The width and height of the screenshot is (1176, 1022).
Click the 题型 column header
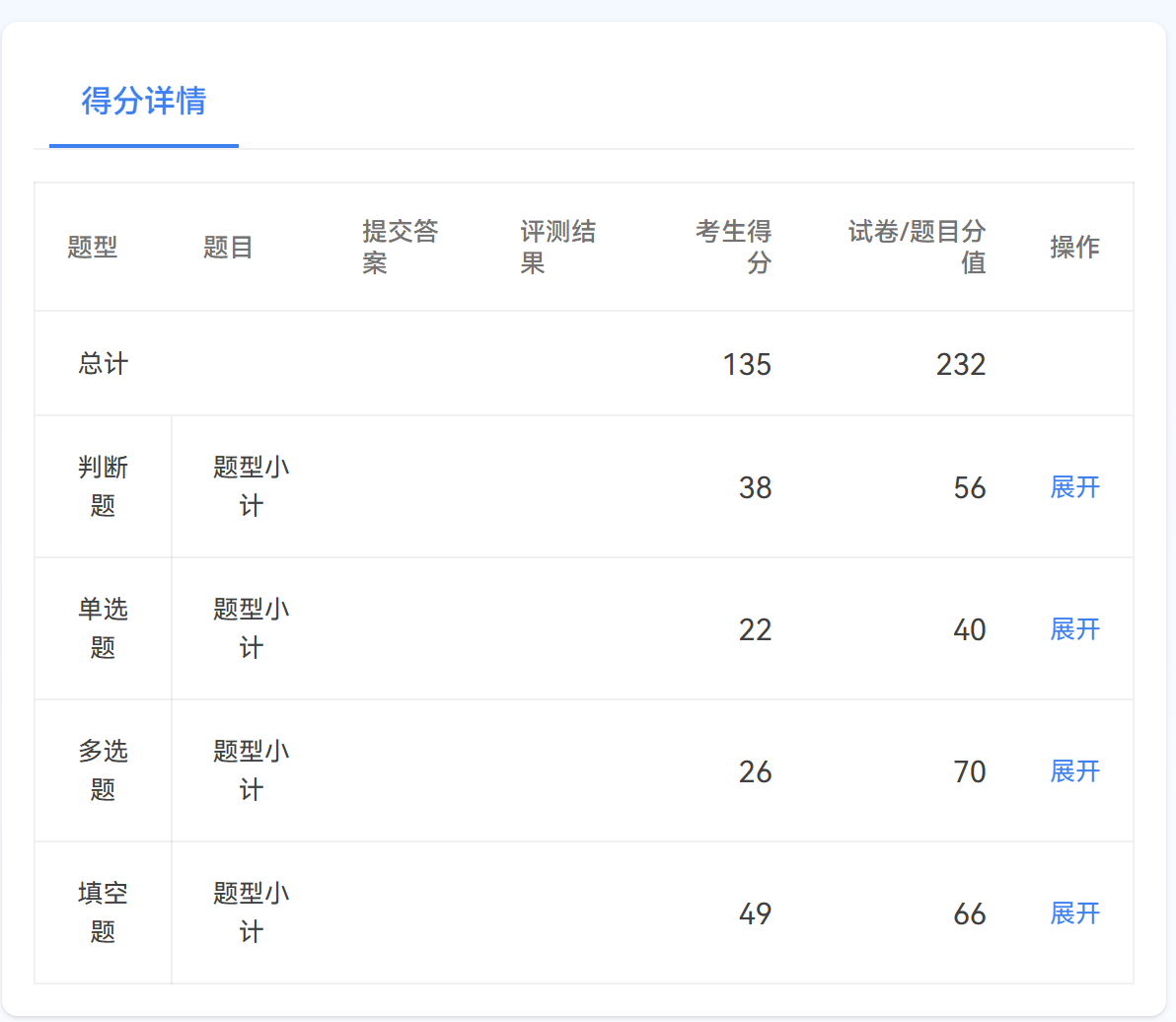coord(93,247)
